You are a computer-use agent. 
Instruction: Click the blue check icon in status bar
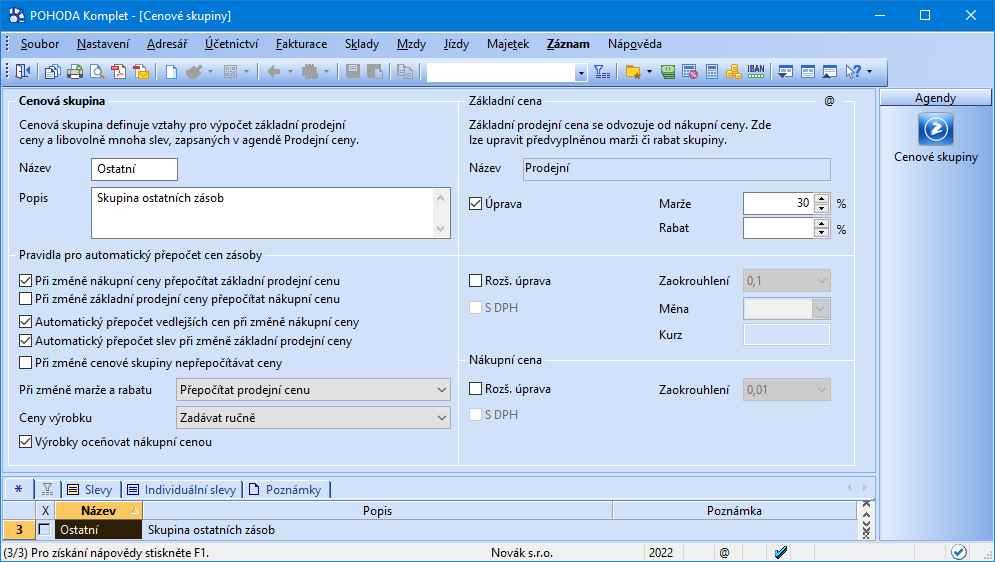[781, 552]
